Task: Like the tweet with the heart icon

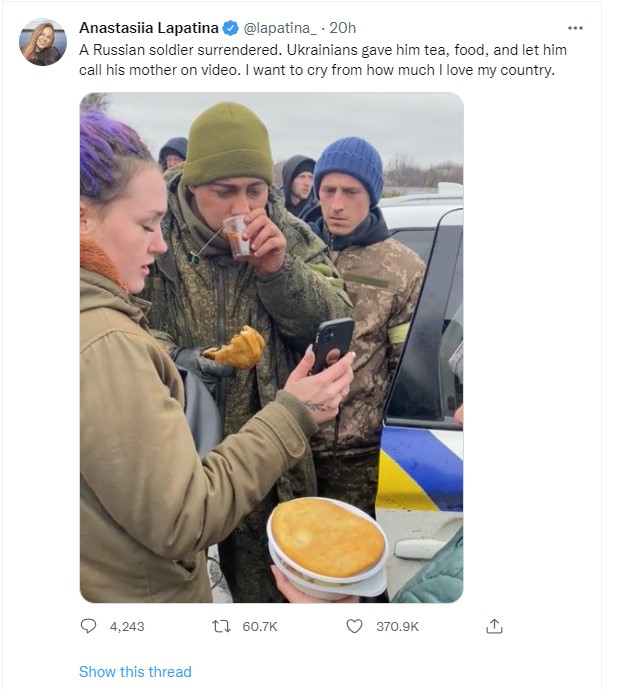Action: (354, 626)
